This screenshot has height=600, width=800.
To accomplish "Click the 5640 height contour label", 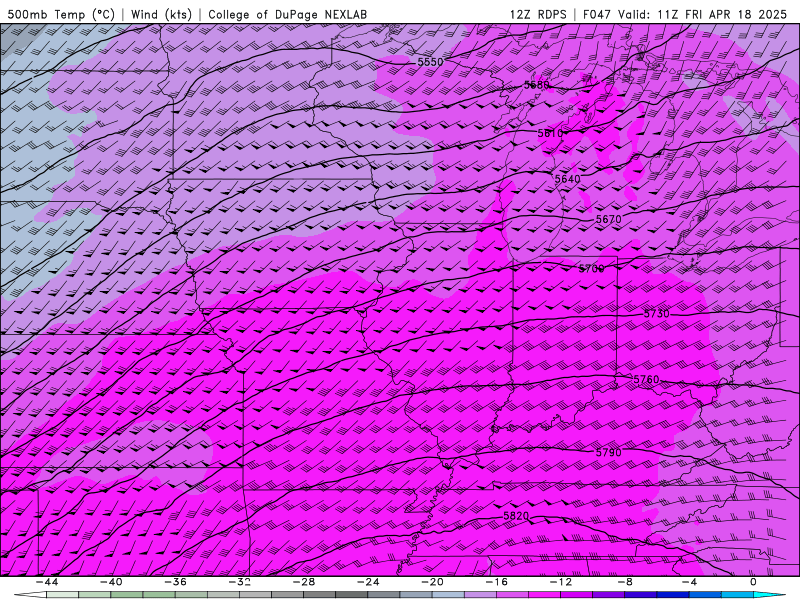I will pyautogui.click(x=567, y=179).
